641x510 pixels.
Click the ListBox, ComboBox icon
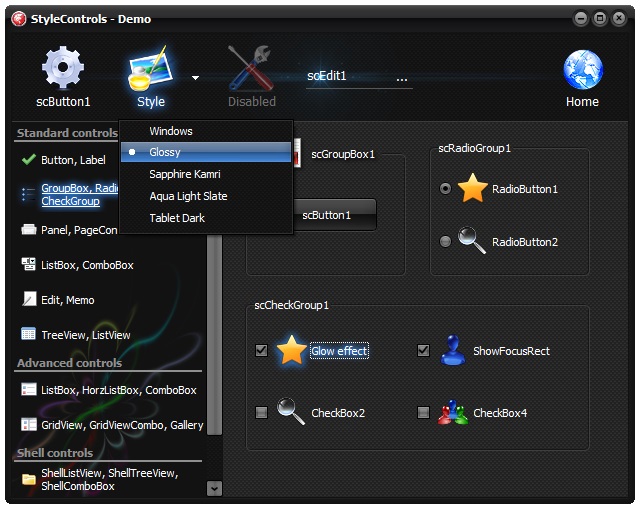point(29,264)
